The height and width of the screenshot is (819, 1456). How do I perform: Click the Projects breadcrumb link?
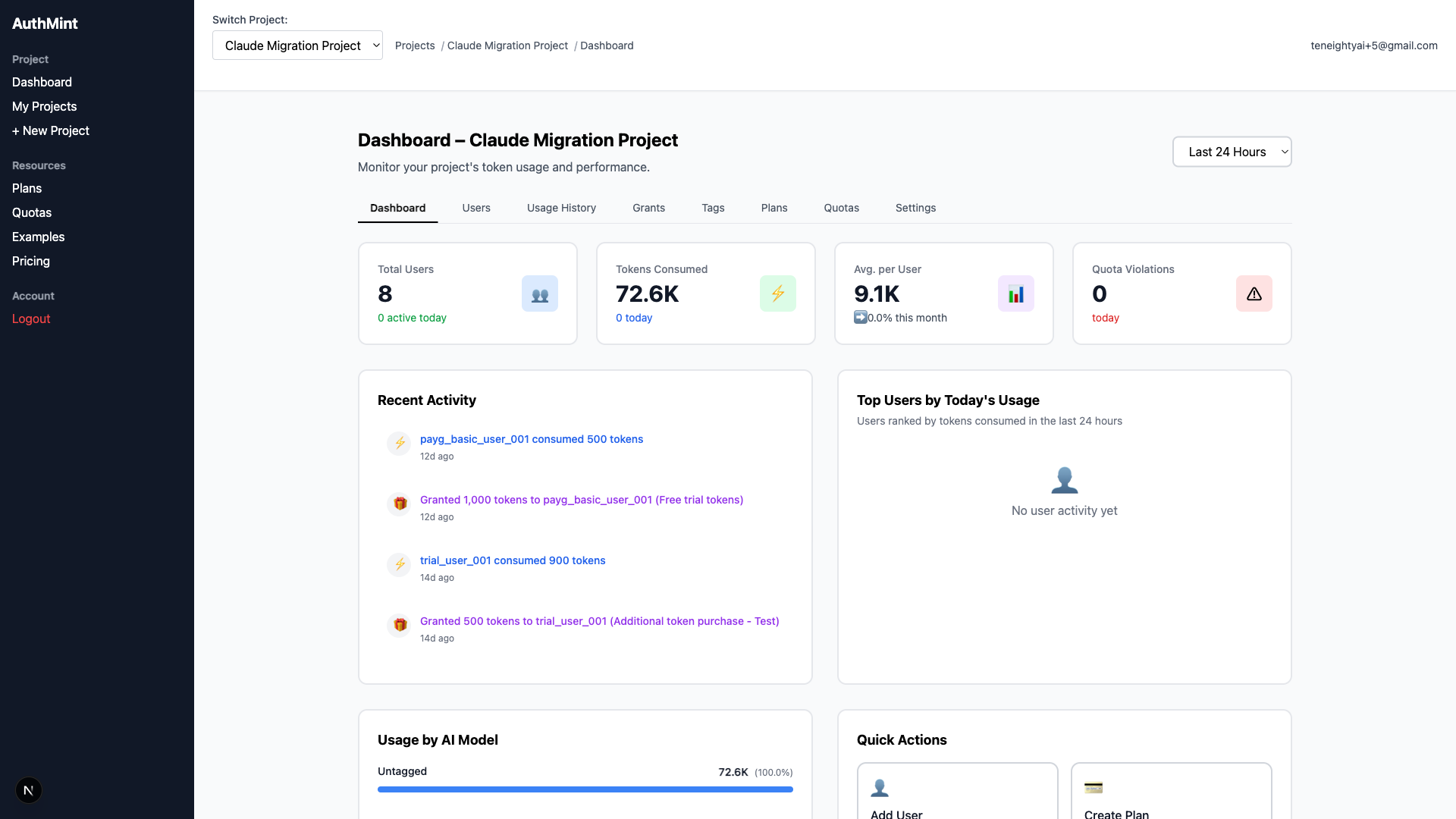point(415,45)
